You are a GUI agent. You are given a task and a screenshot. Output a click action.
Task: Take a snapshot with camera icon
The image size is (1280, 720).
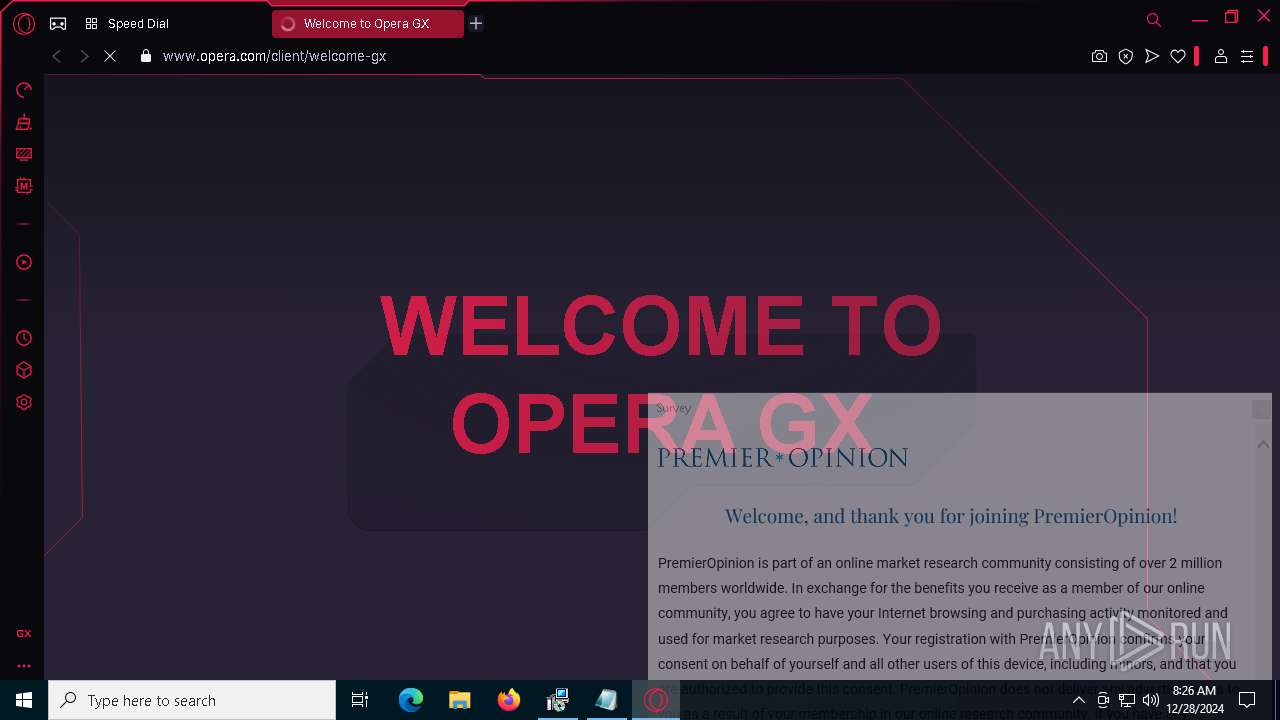pos(1099,57)
